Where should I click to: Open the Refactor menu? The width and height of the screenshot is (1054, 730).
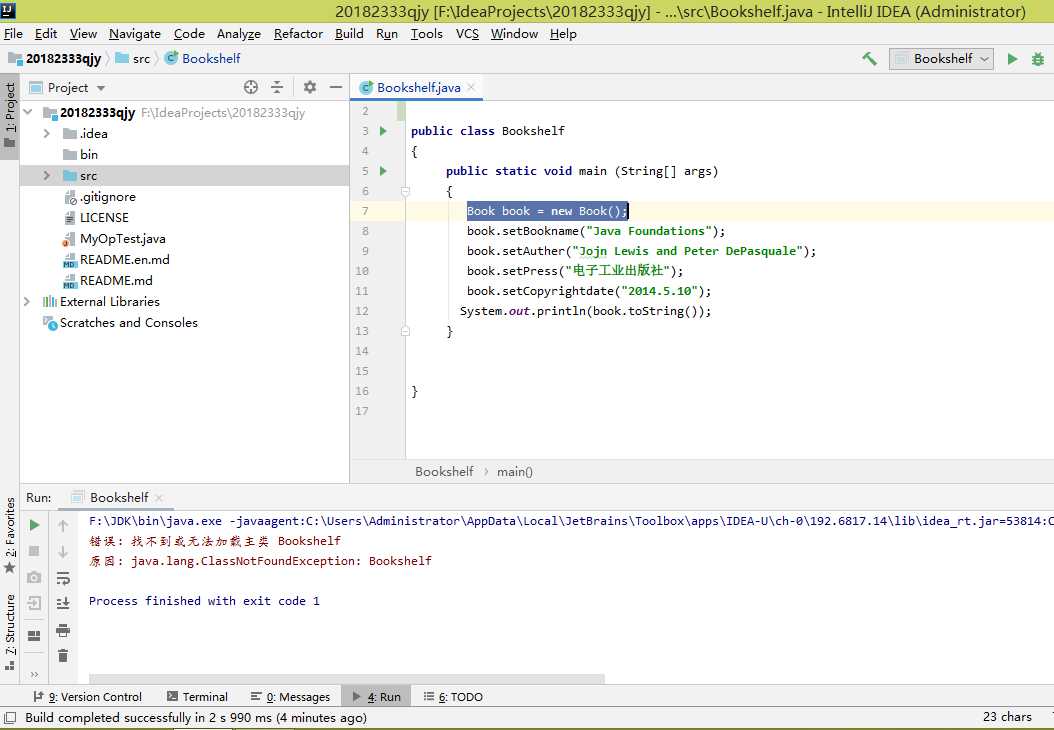tap(298, 34)
